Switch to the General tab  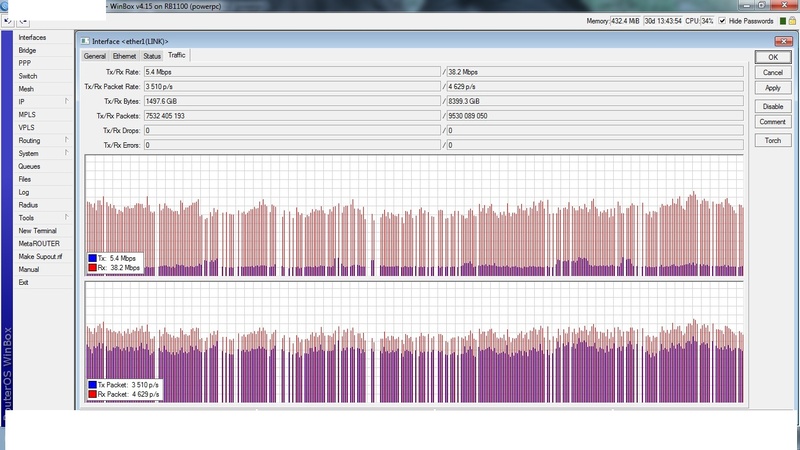tap(95, 56)
